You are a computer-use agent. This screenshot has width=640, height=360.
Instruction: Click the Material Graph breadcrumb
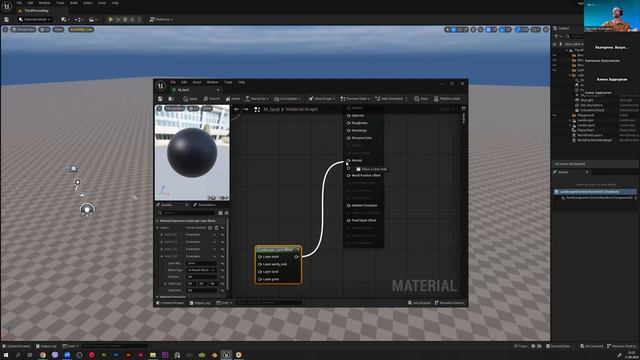(302, 109)
